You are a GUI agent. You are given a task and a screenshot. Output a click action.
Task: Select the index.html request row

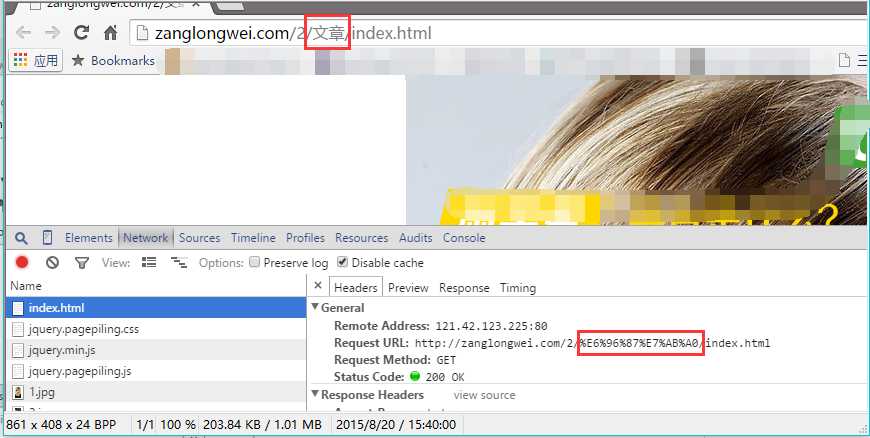pyautogui.click(x=156, y=308)
